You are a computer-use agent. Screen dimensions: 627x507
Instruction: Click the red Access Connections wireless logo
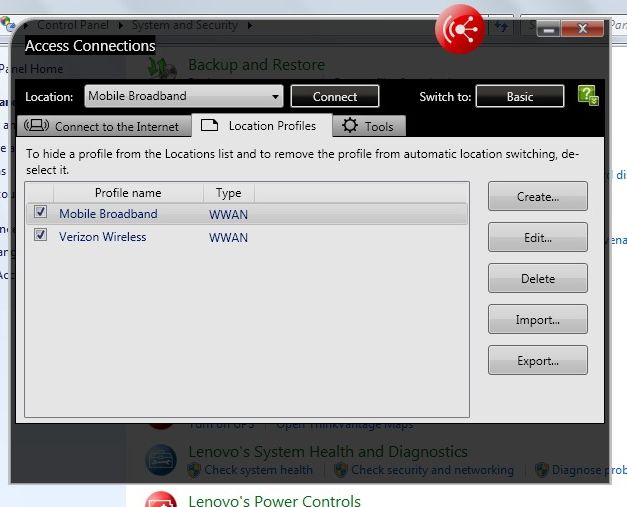pyautogui.click(x=460, y=29)
